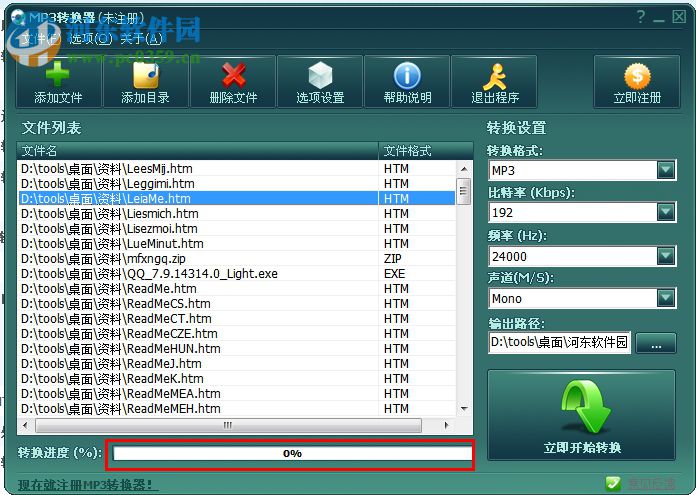Click the vertical scrollbar up arrow

coord(464,169)
